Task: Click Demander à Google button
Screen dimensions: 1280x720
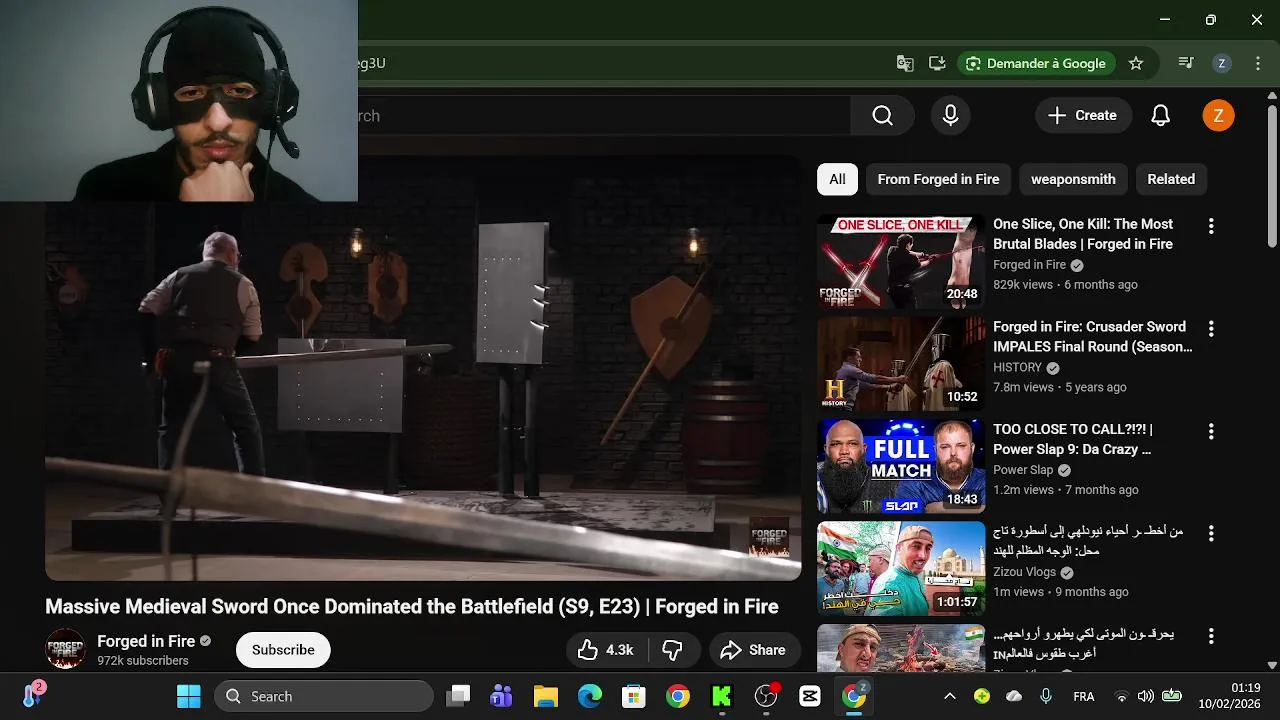Action: [1036, 63]
